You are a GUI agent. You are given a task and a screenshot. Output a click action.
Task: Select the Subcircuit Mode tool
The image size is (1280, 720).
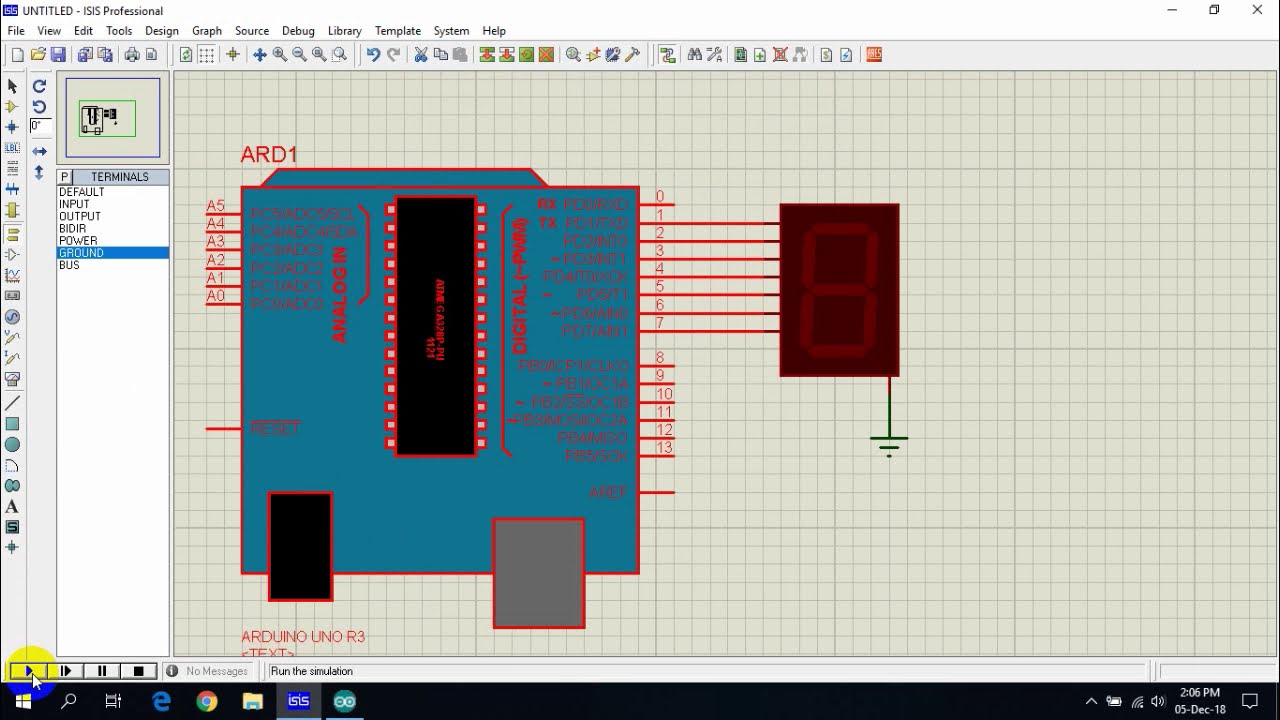click(x=12, y=211)
